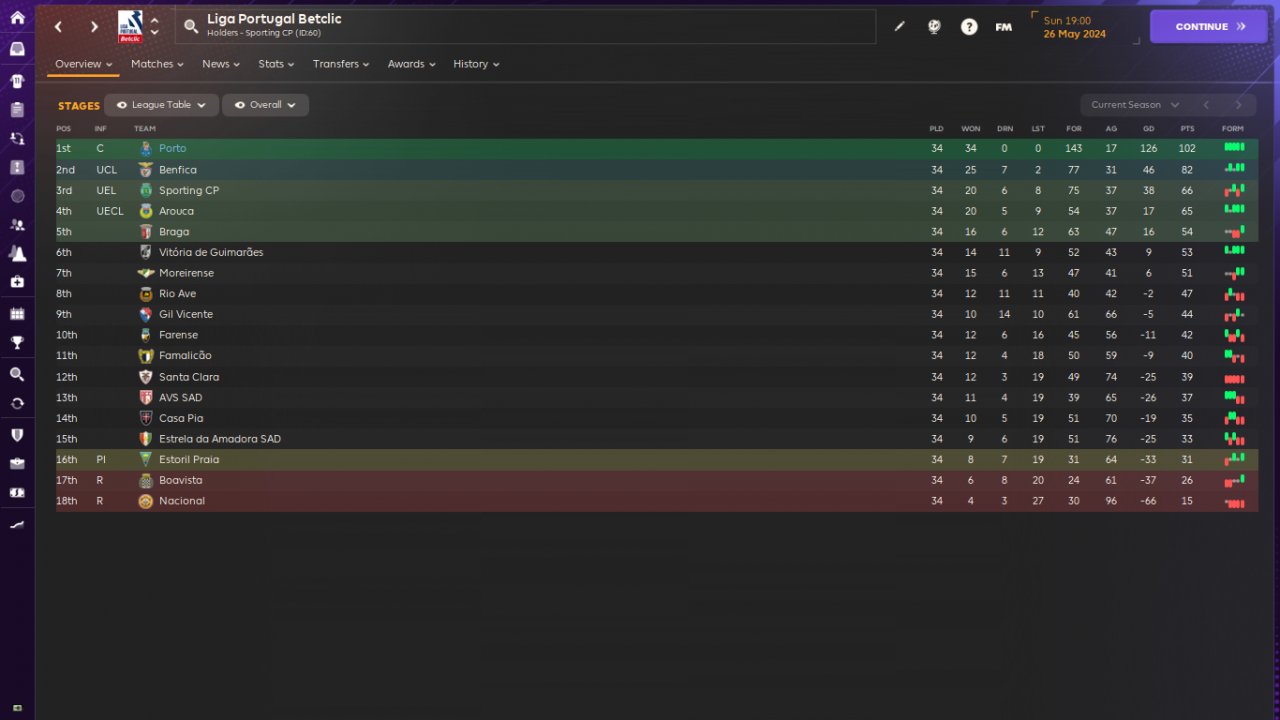Open the Matches tab dropdown
The width and height of the screenshot is (1280, 720).
click(x=157, y=64)
